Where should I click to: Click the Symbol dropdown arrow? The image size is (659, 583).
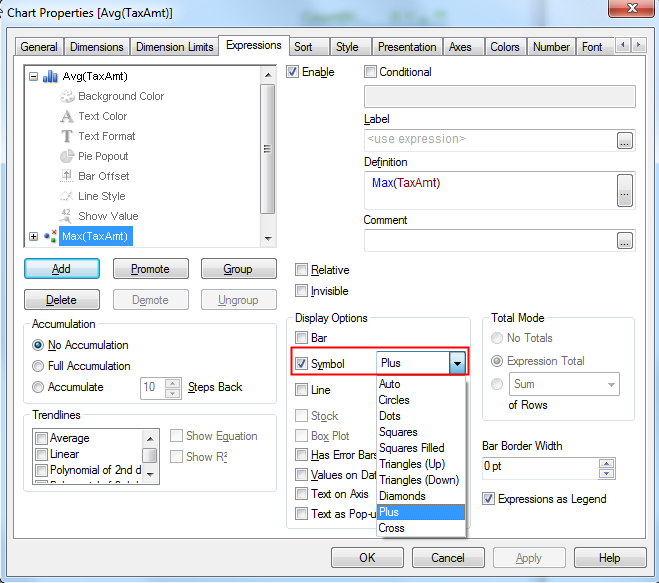click(457, 363)
